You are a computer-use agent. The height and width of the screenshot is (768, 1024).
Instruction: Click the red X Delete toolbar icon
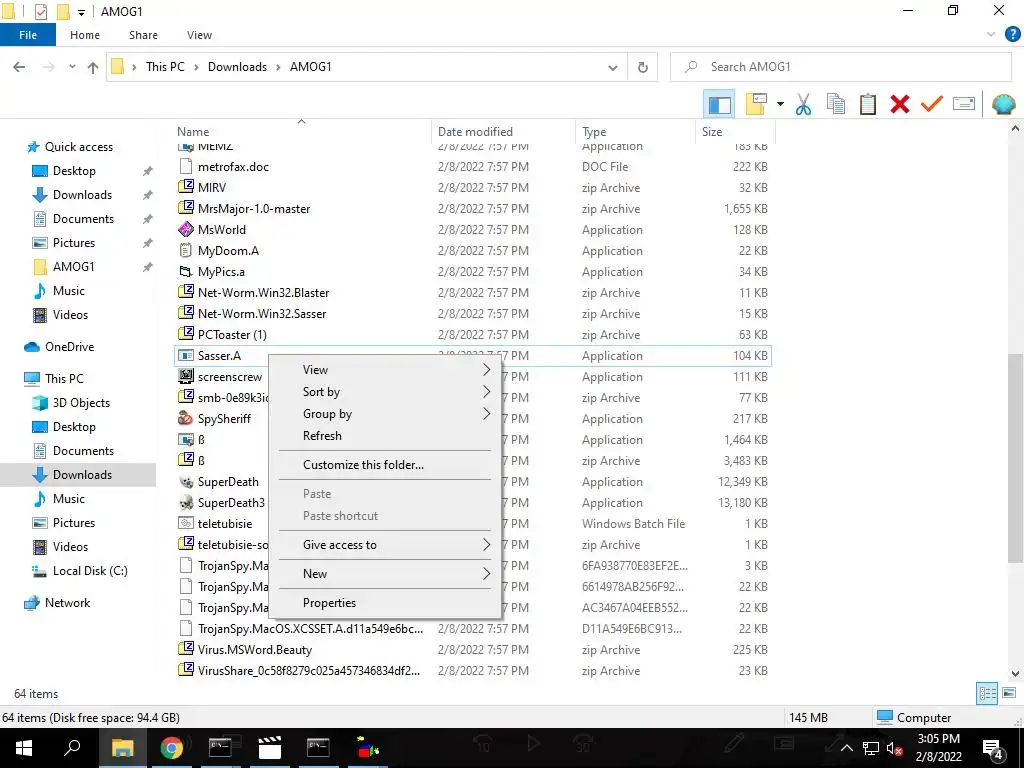tap(900, 104)
